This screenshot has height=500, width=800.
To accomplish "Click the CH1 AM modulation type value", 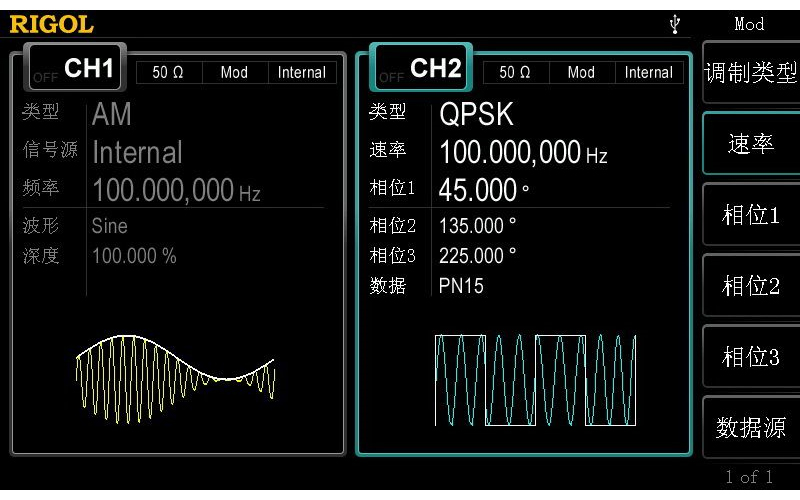I will (x=112, y=114).
